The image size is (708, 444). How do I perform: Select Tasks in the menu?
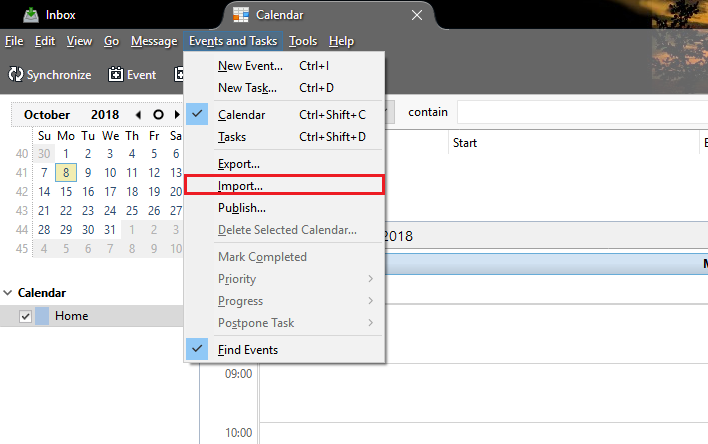[284, 137]
